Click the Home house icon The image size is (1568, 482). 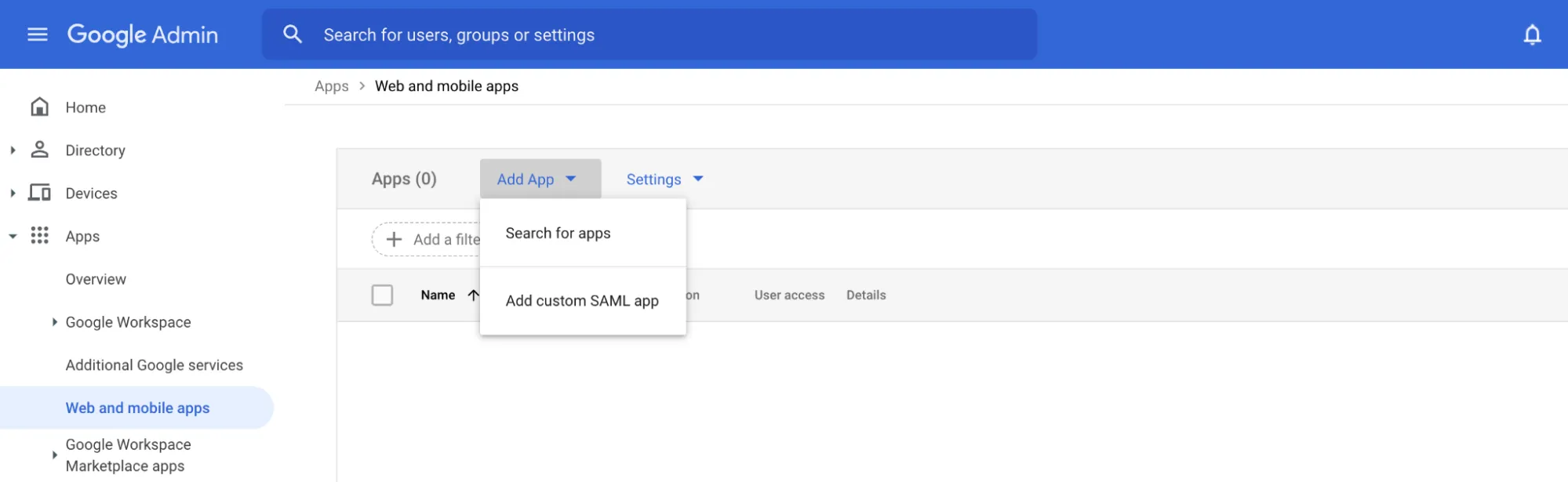[x=39, y=107]
